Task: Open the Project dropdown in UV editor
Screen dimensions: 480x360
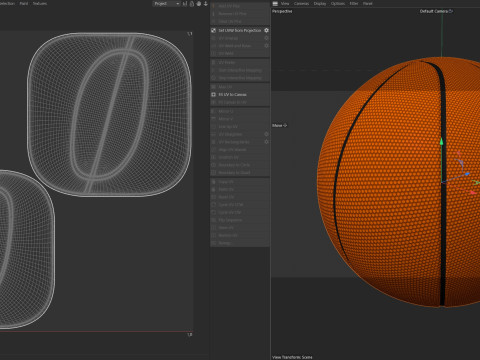Action: pyautogui.click(x=166, y=4)
